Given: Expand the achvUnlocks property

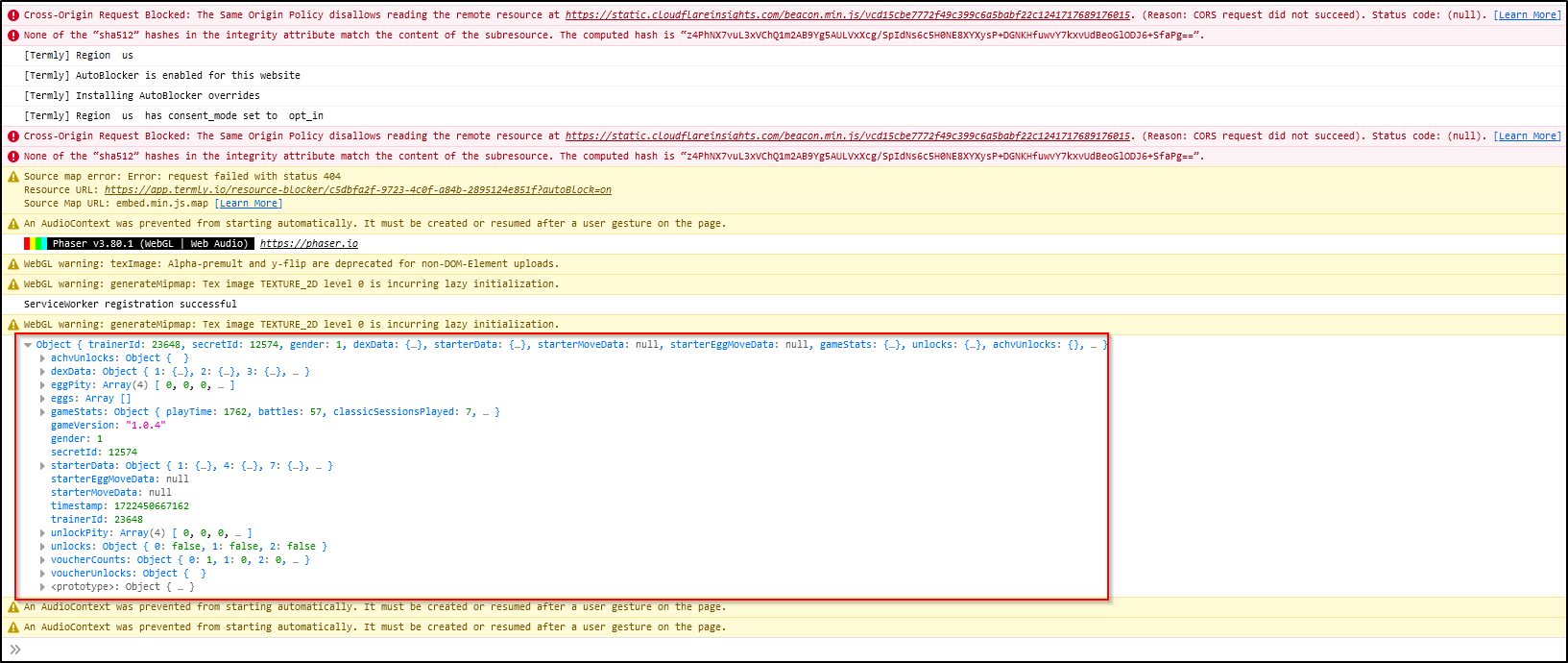Looking at the screenshot, I should click(42, 358).
